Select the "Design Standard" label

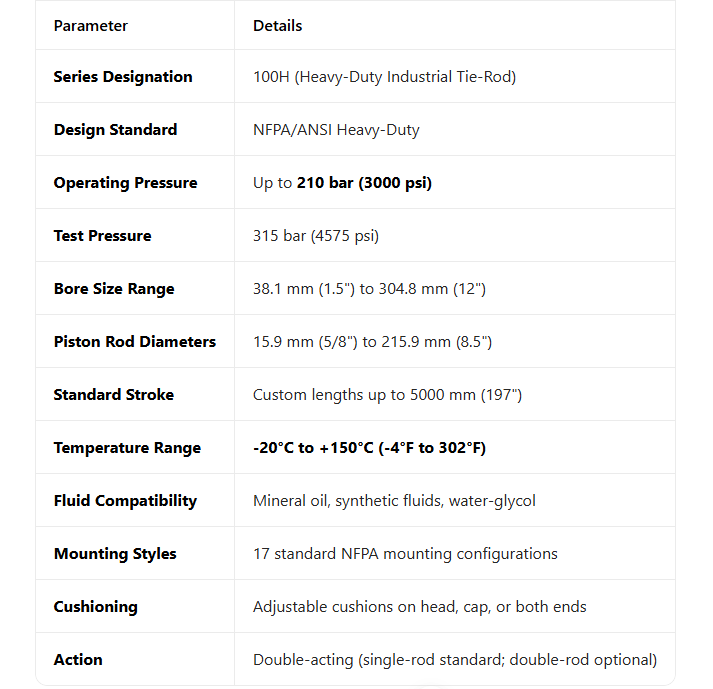click(x=115, y=130)
